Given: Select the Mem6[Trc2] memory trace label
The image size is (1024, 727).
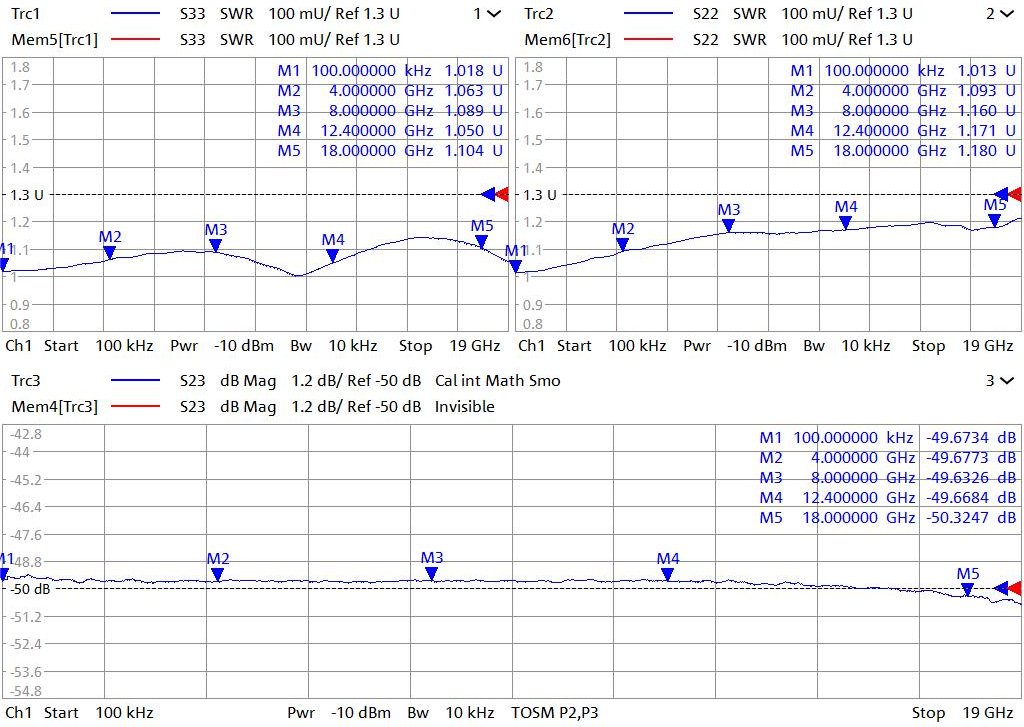Looking at the screenshot, I should pyautogui.click(x=567, y=40).
